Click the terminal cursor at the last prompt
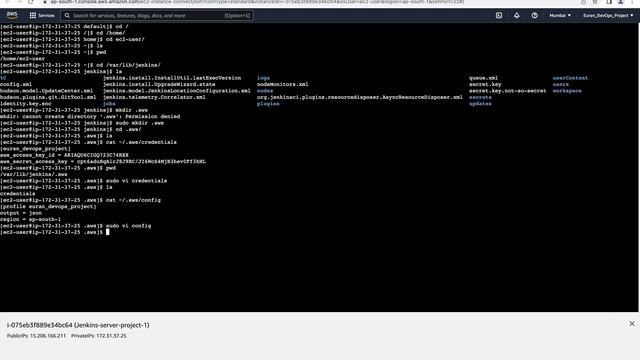640x360 pixels. 108,232
